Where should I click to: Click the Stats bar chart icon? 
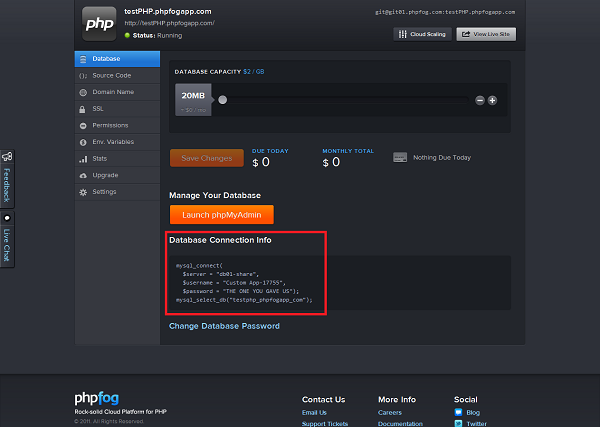[83, 159]
